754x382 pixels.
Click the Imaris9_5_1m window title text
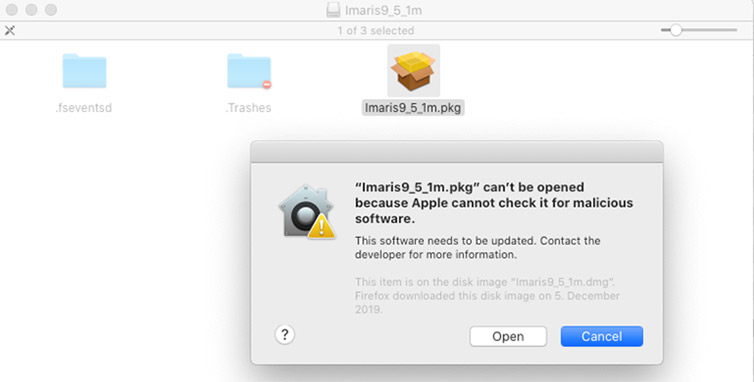383,10
